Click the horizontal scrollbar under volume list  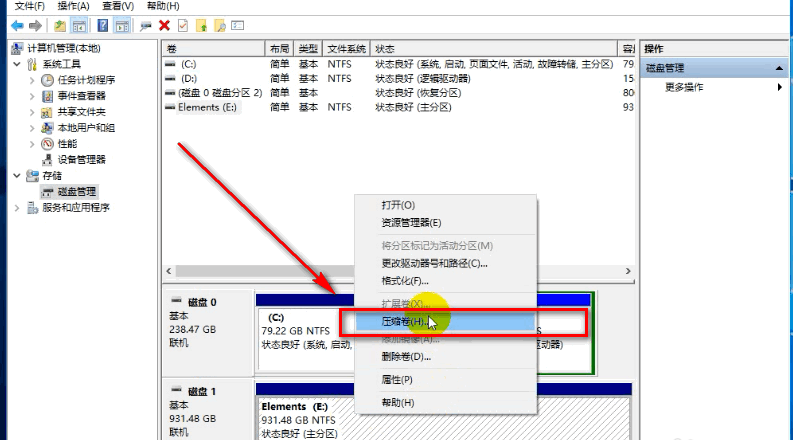pyautogui.click(x=400, y=271)
